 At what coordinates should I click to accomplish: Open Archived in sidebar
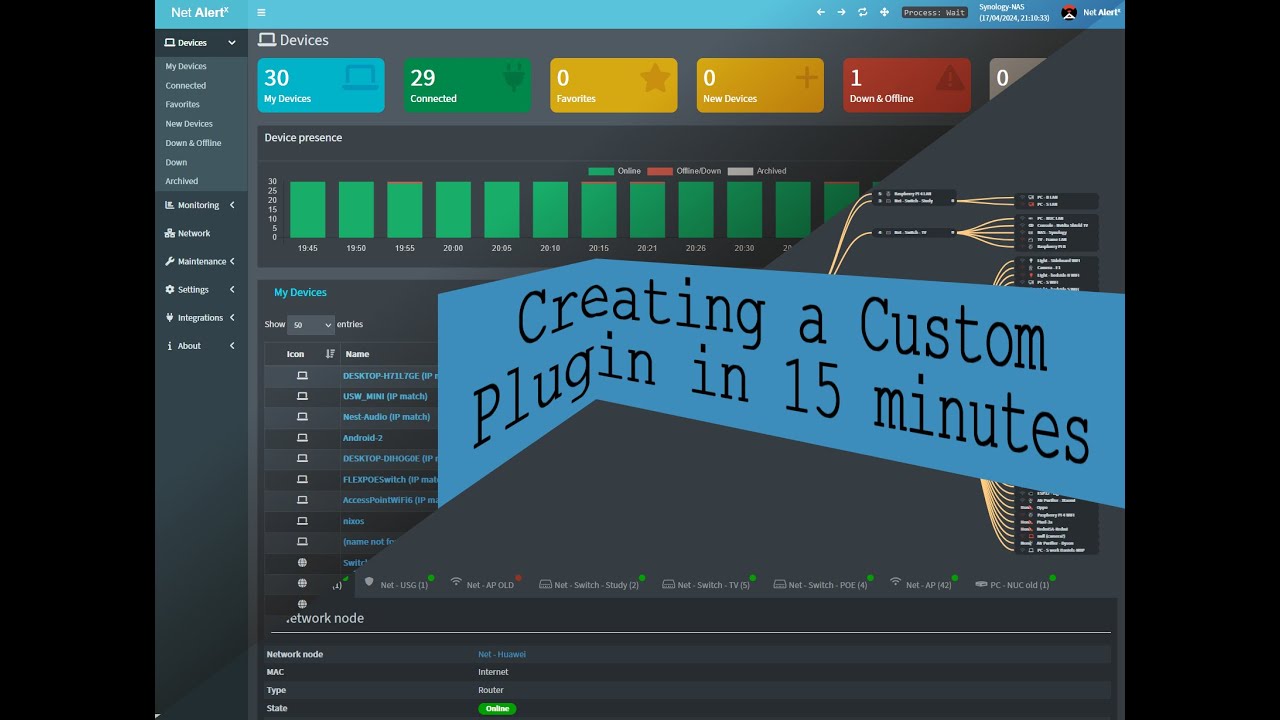pyautogui.click(x=182, y=181)
